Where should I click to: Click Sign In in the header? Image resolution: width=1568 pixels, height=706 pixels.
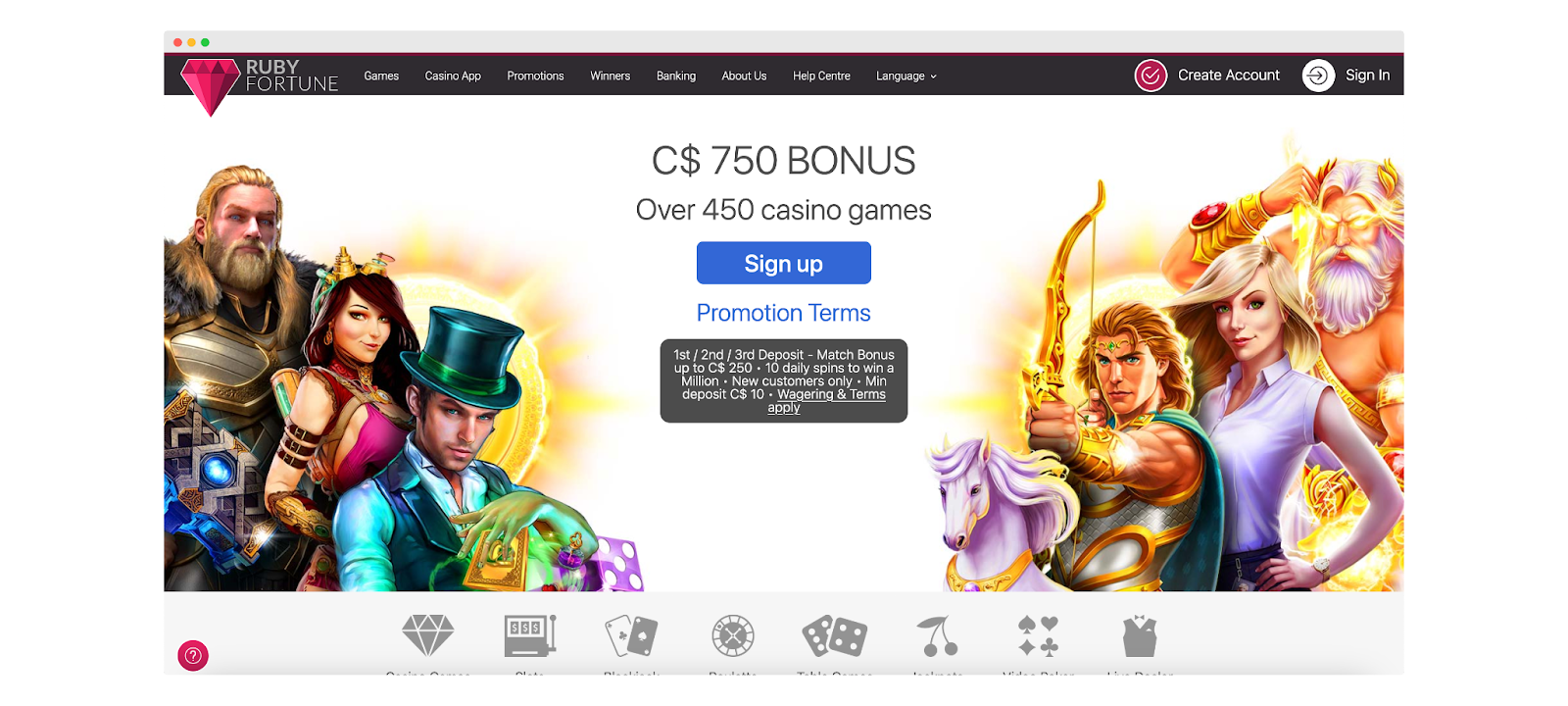point(1347,75)
